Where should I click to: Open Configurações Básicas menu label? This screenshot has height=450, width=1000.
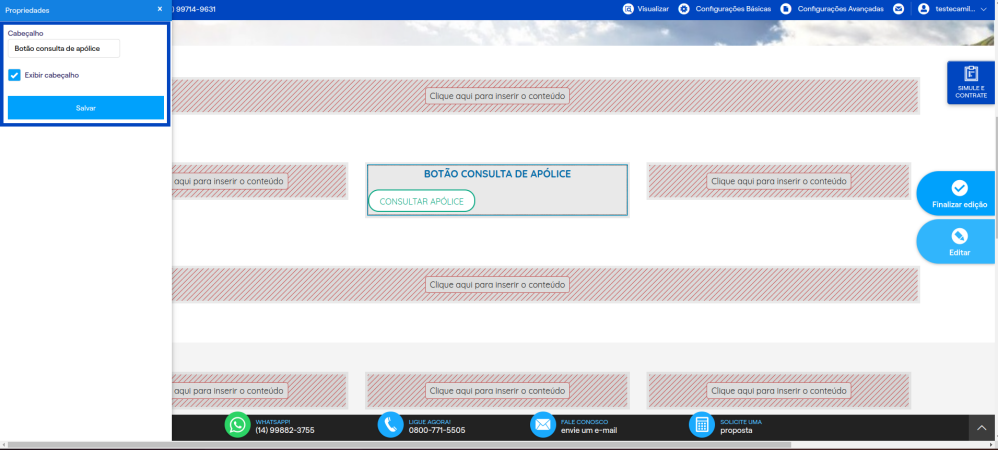[x=733, y=9]
